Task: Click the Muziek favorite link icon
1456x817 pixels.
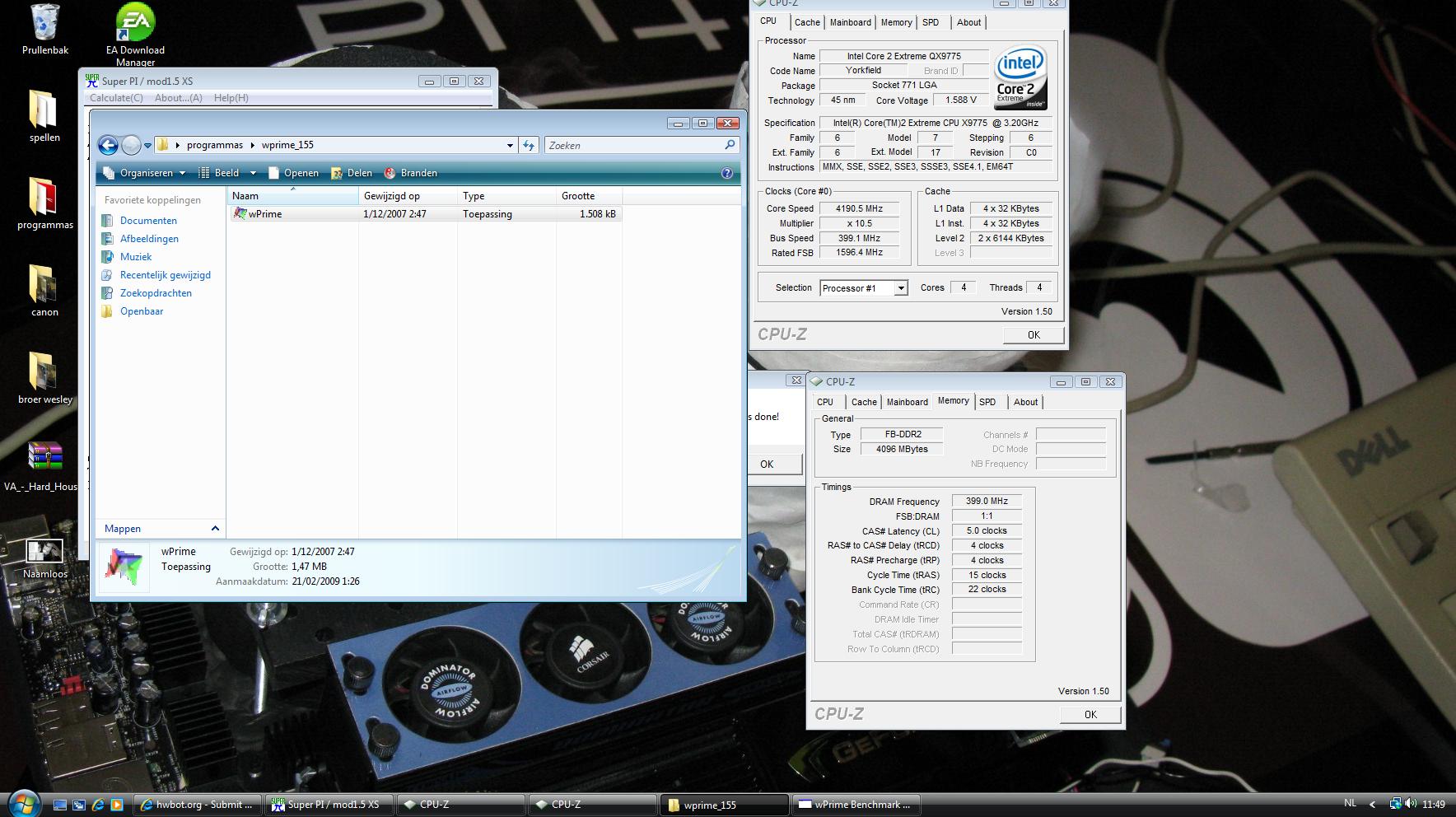Action: [107, 257]
